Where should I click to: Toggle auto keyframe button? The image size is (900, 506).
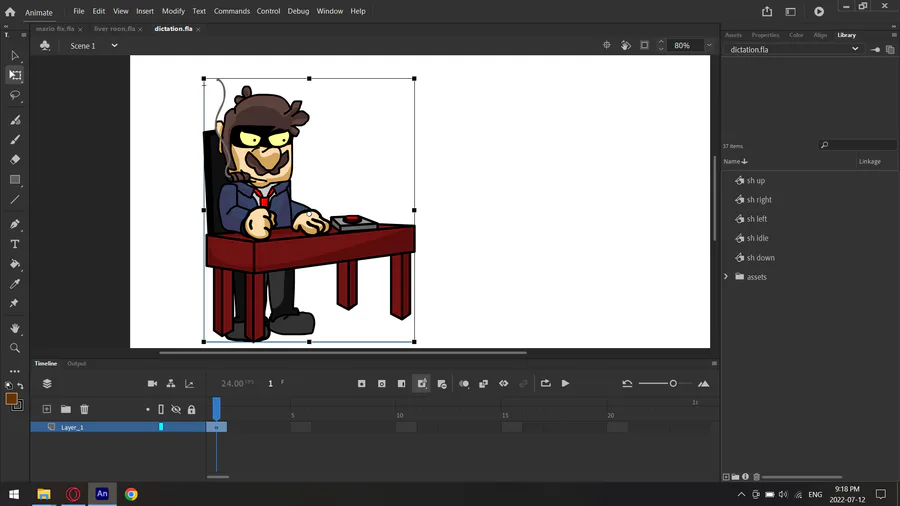click(422, 384)
